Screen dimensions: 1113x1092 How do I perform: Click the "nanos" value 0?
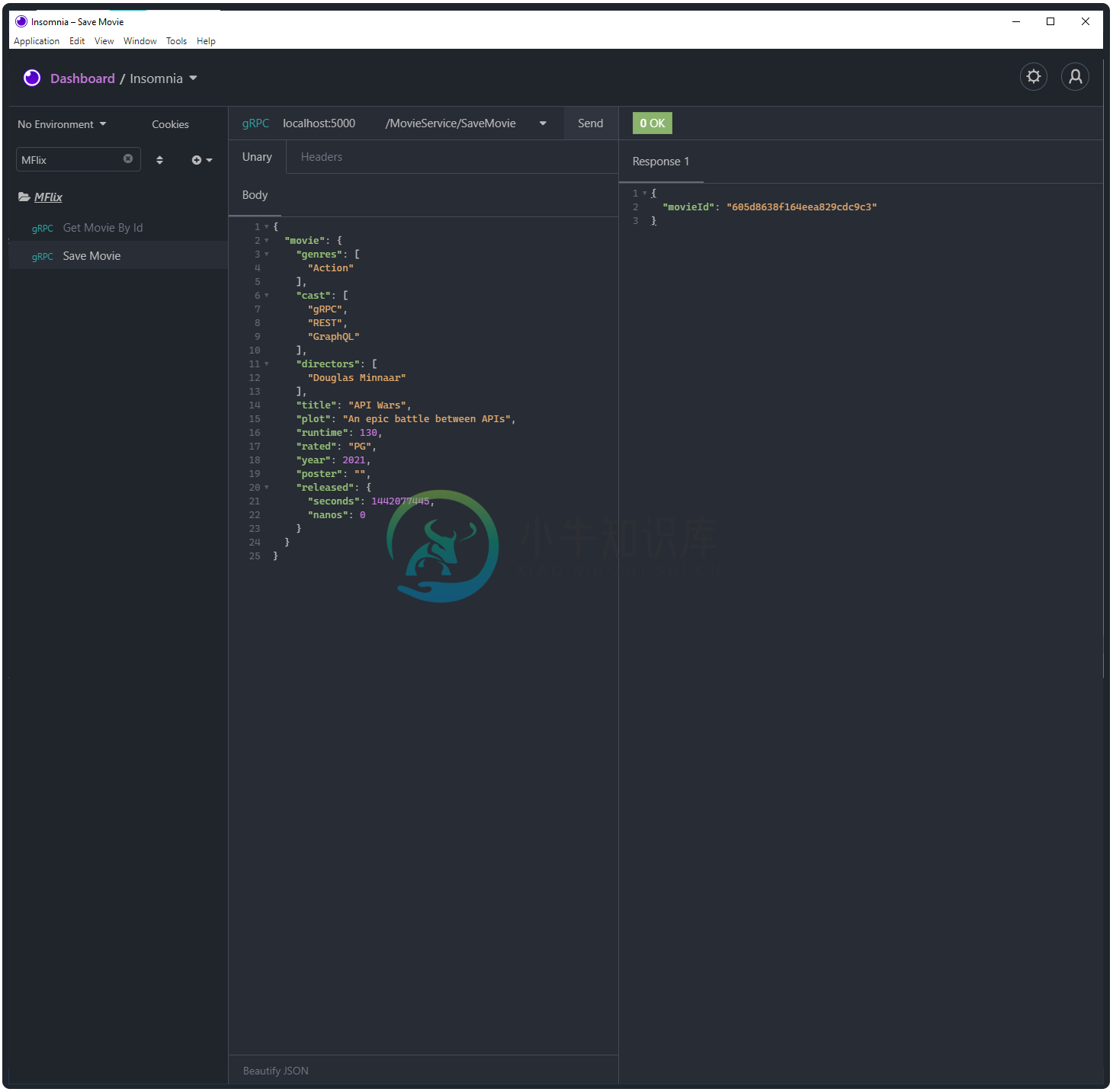pyautogui.click(x=363, y=515)
